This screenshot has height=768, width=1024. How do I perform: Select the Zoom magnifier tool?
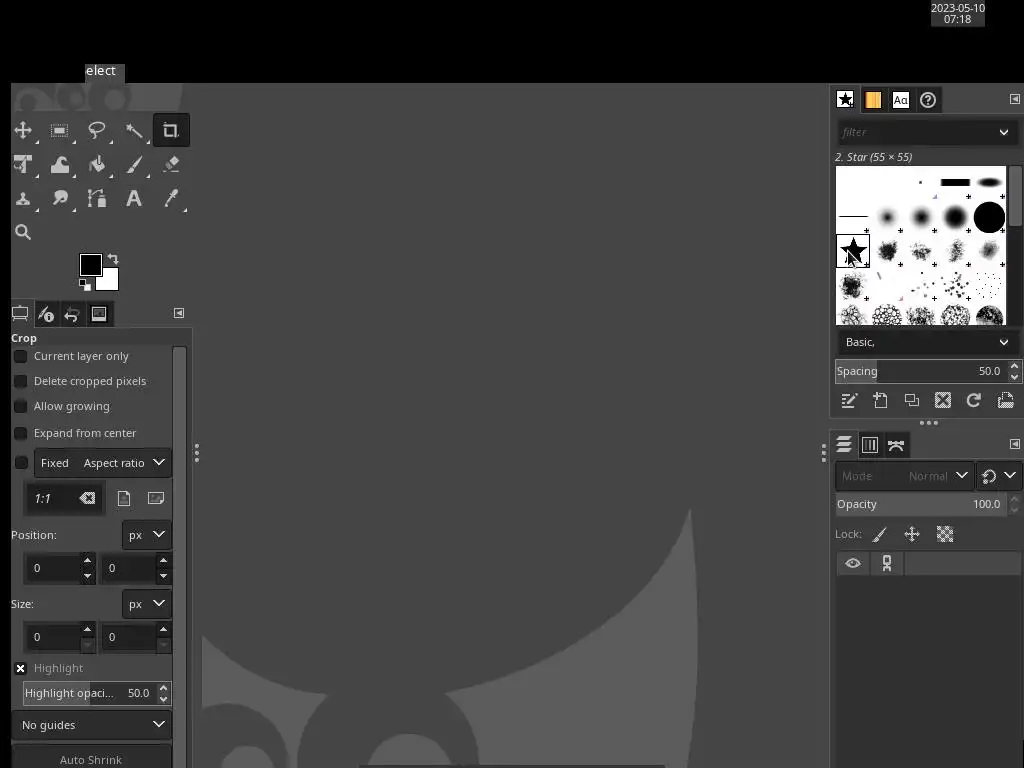pyautogui.click(x=23, y=232)
